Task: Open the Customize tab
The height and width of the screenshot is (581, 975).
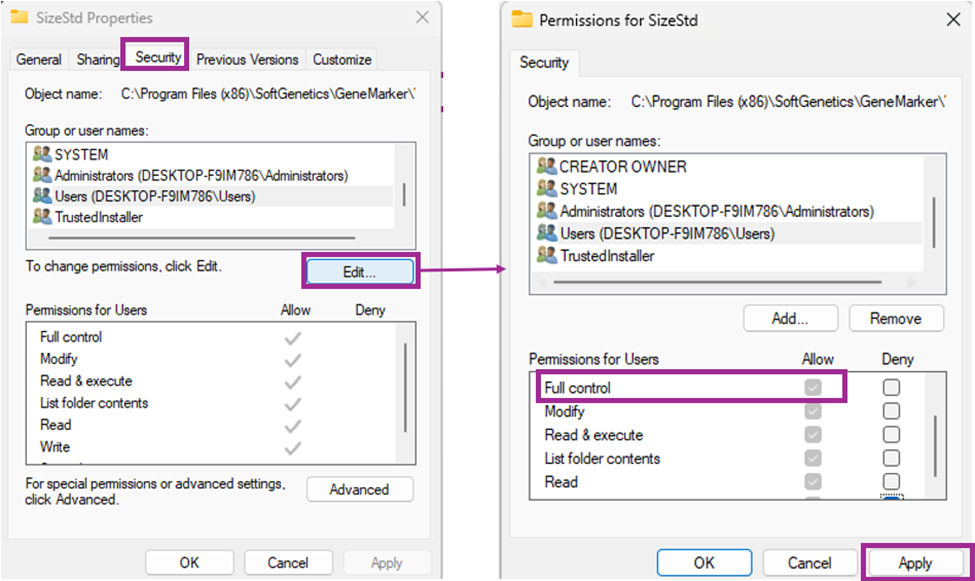Action: coord(342,59)
